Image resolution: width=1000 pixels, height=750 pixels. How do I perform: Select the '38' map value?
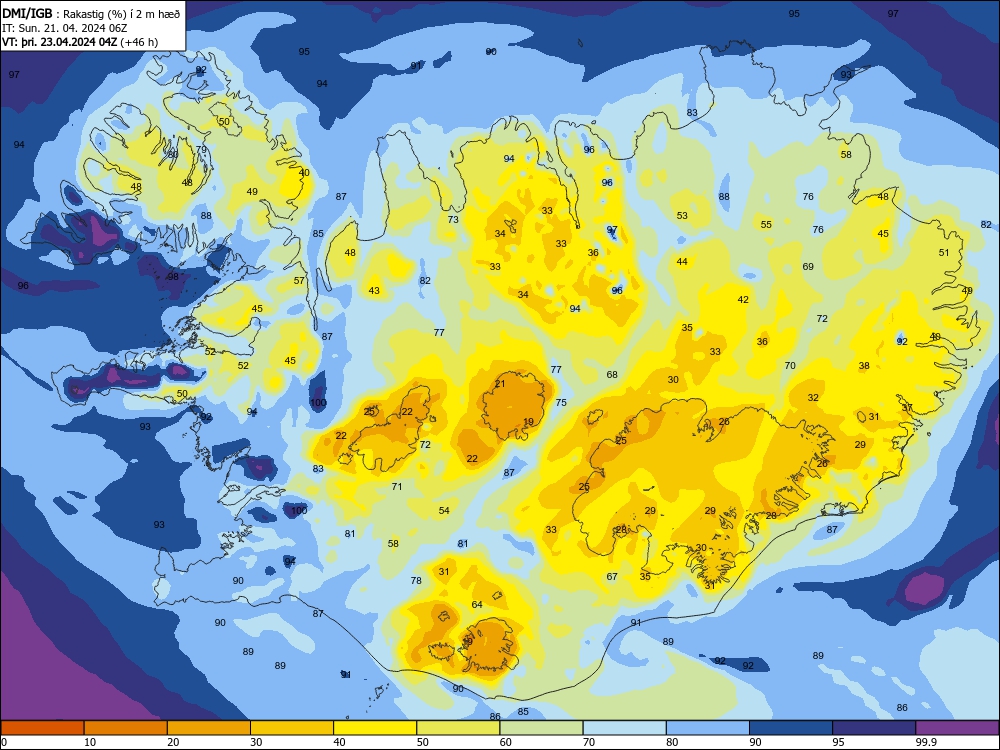864,366
